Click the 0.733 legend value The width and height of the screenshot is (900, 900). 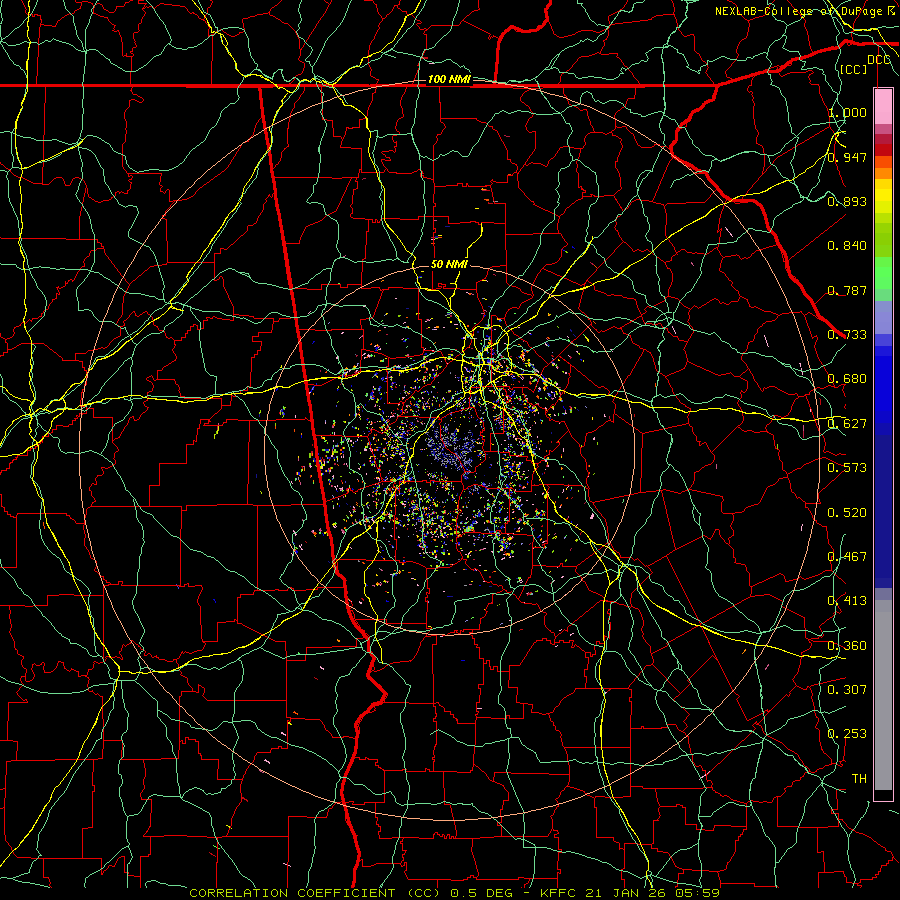click(x=847, y=335)
